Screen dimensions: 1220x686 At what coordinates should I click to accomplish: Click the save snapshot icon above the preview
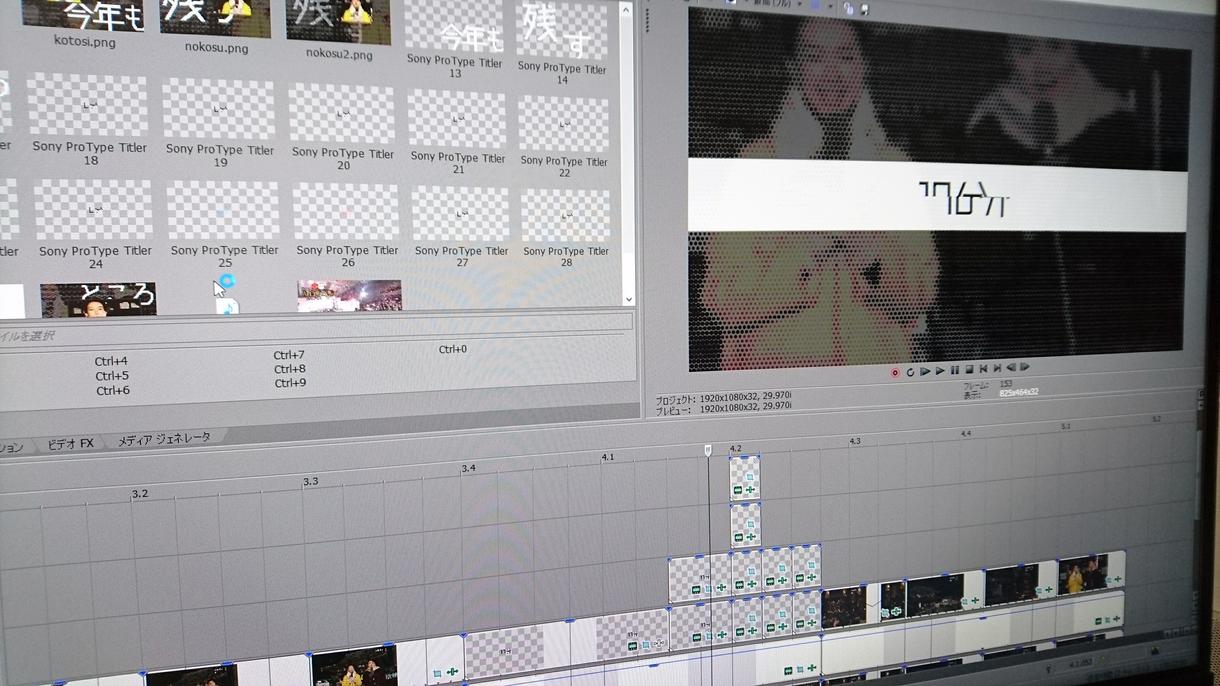tap(864, 9)
